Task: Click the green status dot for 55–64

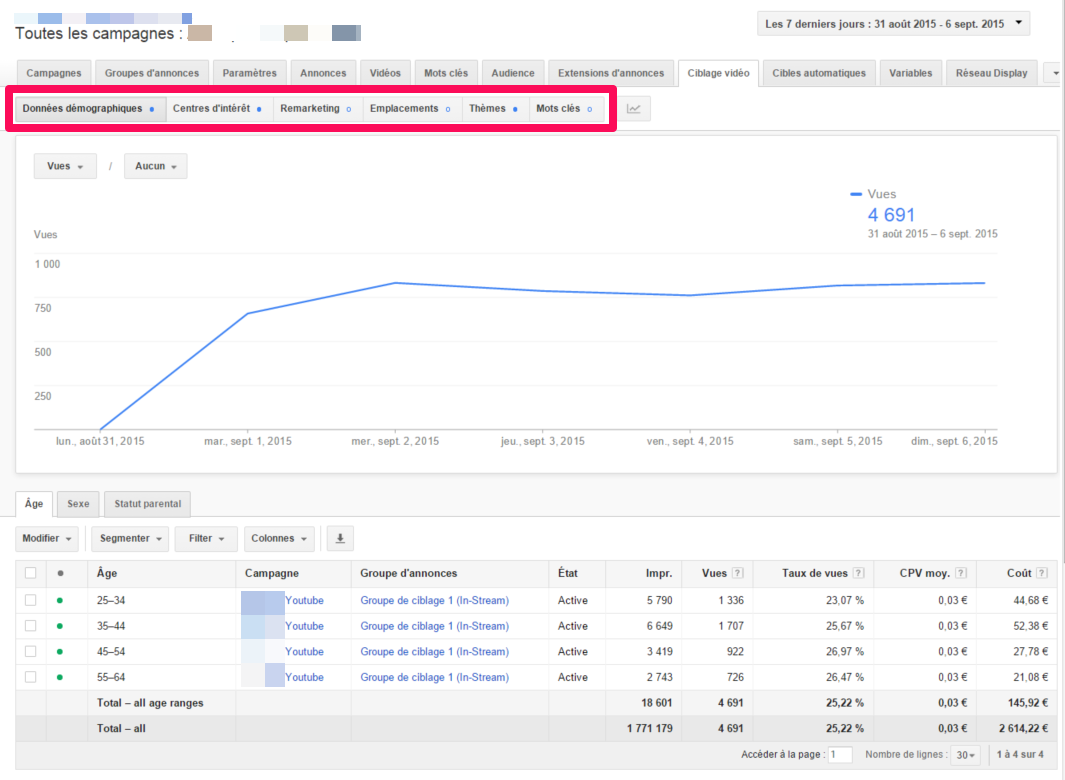Action: coord(60,677)
